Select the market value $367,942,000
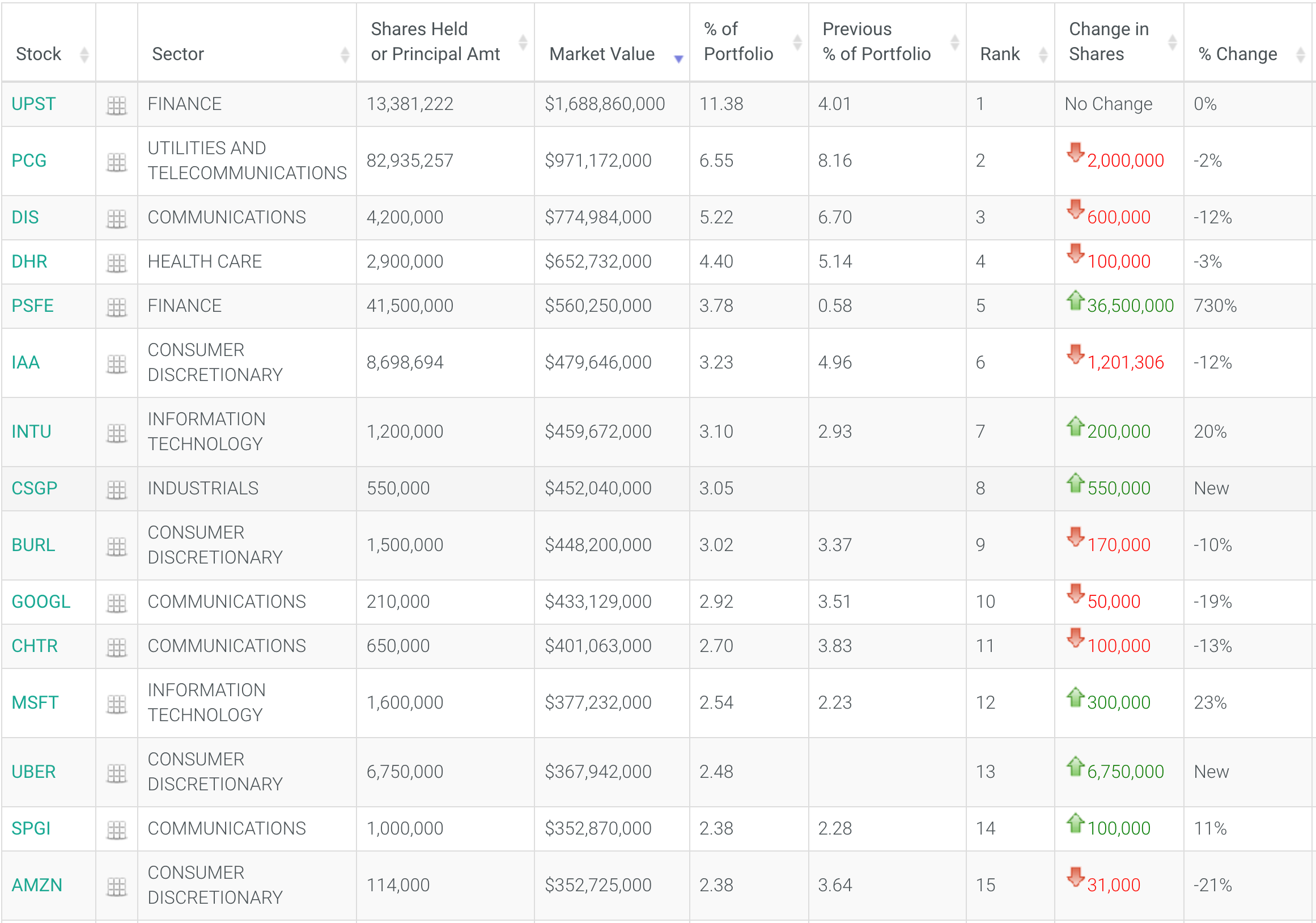This screenshot has width=1316, height=923. (x=598, y=772)
